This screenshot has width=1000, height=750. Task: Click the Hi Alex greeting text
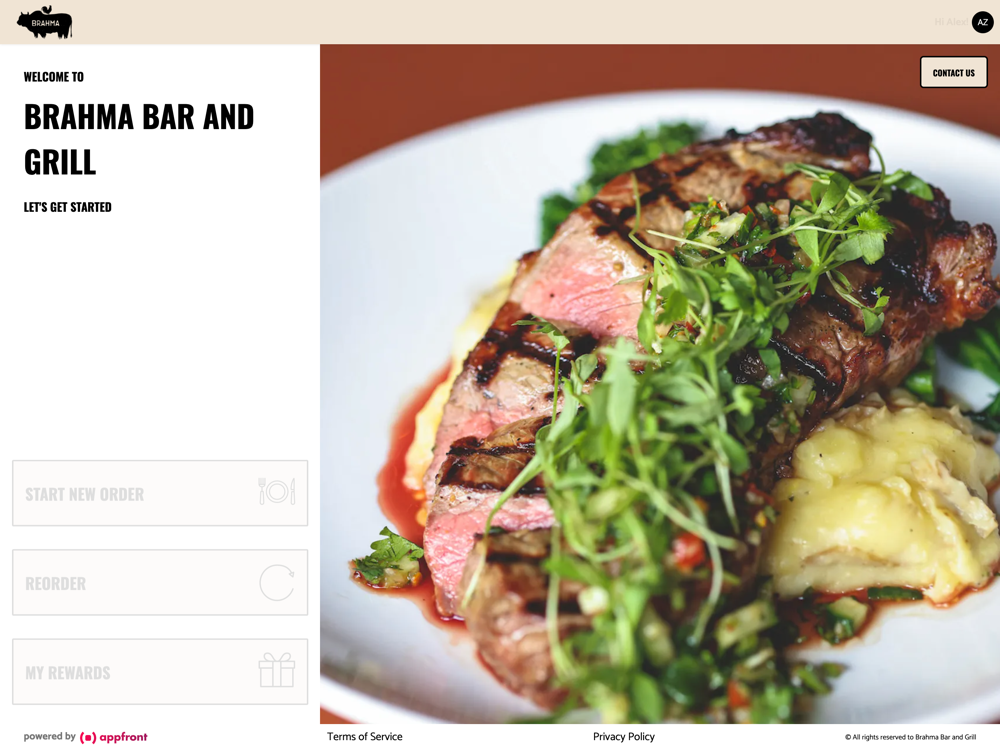(950, 22)
